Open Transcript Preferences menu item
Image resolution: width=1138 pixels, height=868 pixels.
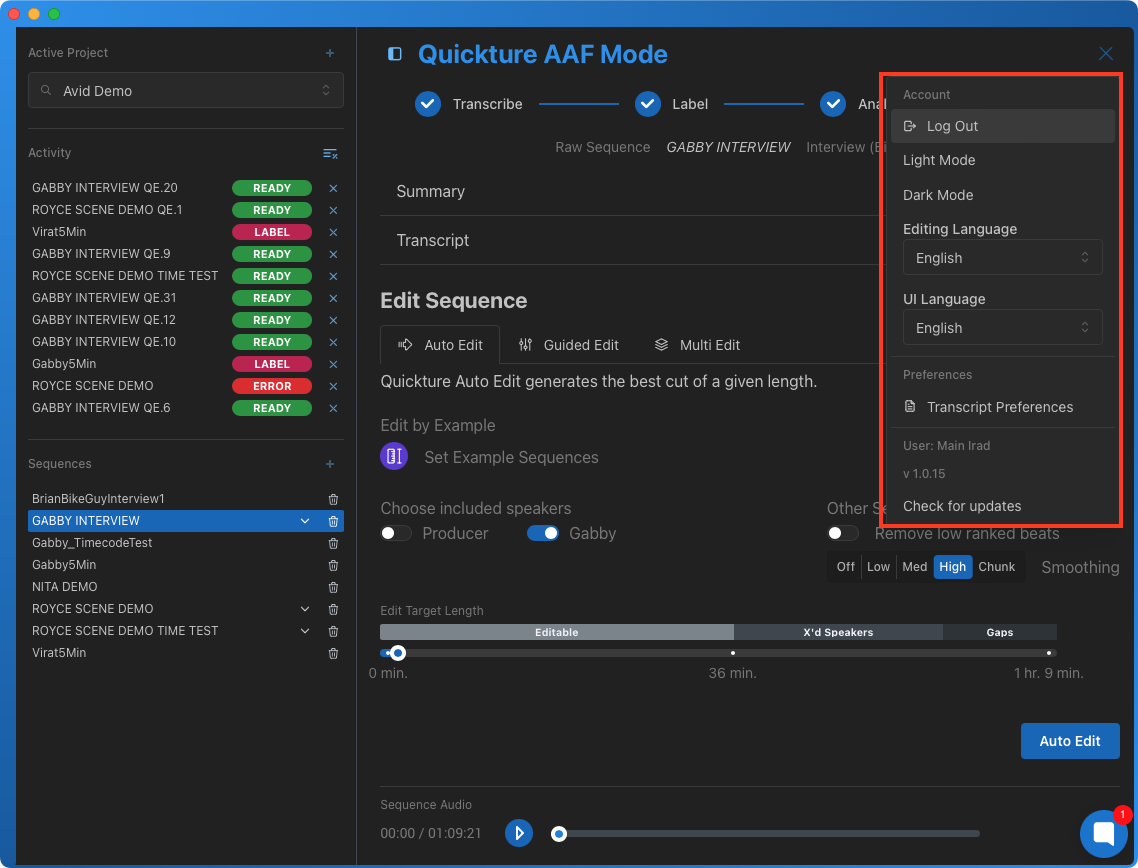coord(1002,407)
